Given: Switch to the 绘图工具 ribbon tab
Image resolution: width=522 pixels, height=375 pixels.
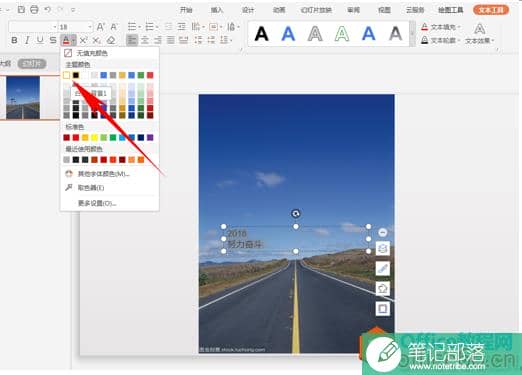Looking at the screenshot, I should (x=450, y=10).
